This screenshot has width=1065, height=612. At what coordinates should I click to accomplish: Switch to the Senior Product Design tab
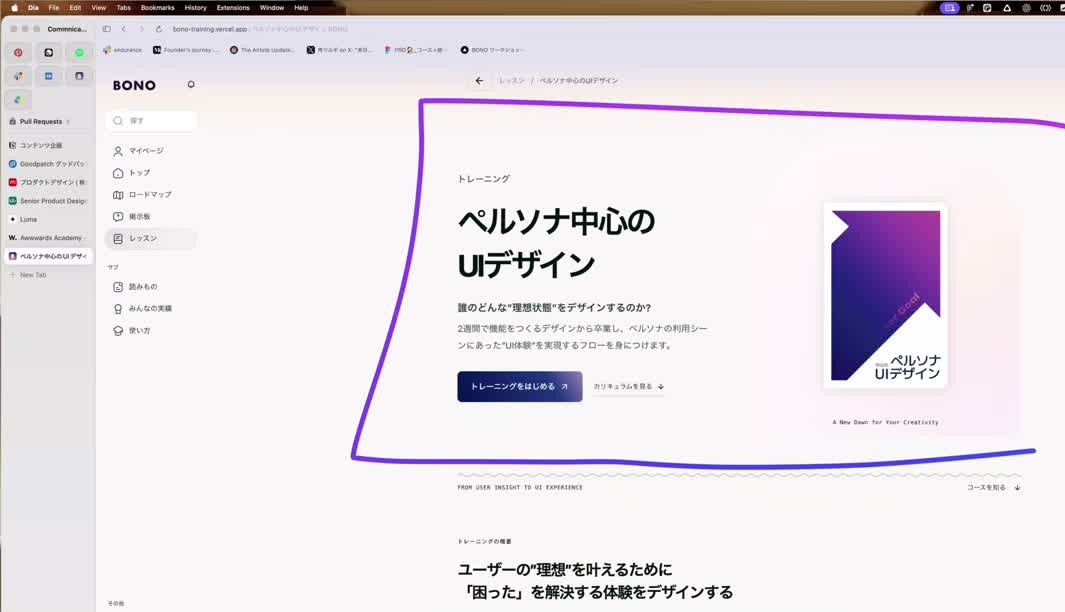click(x=49, y=201)
